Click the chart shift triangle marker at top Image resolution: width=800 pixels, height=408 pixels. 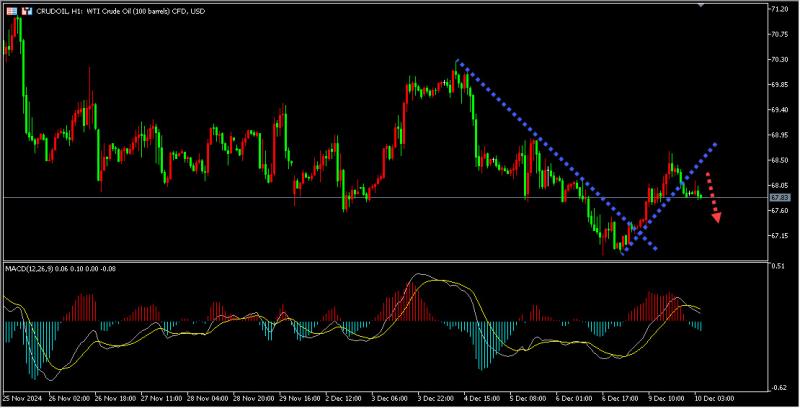tap(701, 5)
